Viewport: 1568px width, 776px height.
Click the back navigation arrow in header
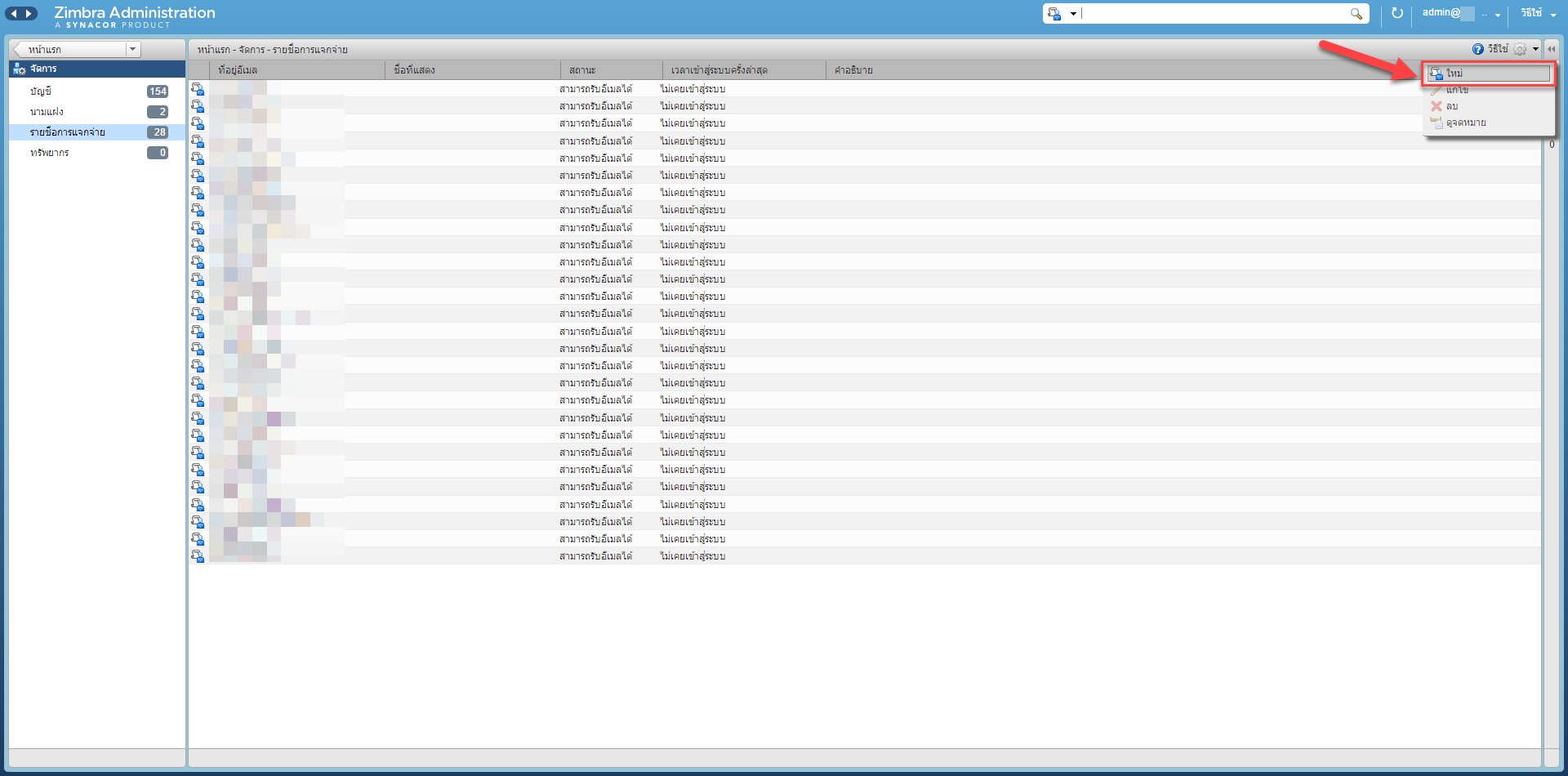(x=14, y=13)
